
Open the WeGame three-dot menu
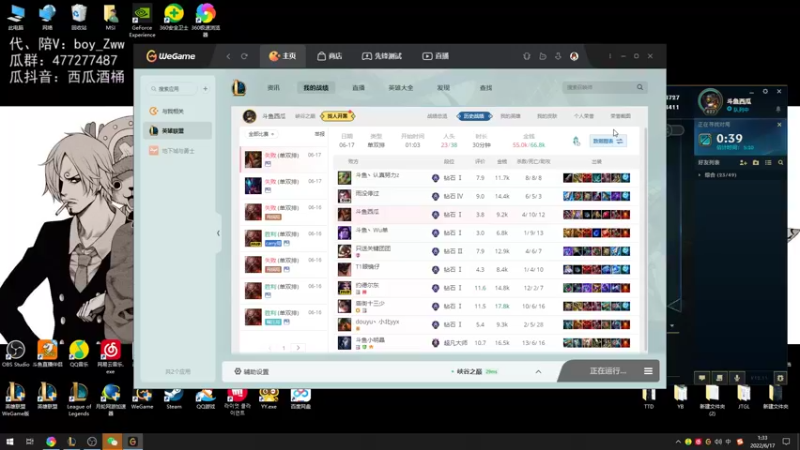[610, 56]
